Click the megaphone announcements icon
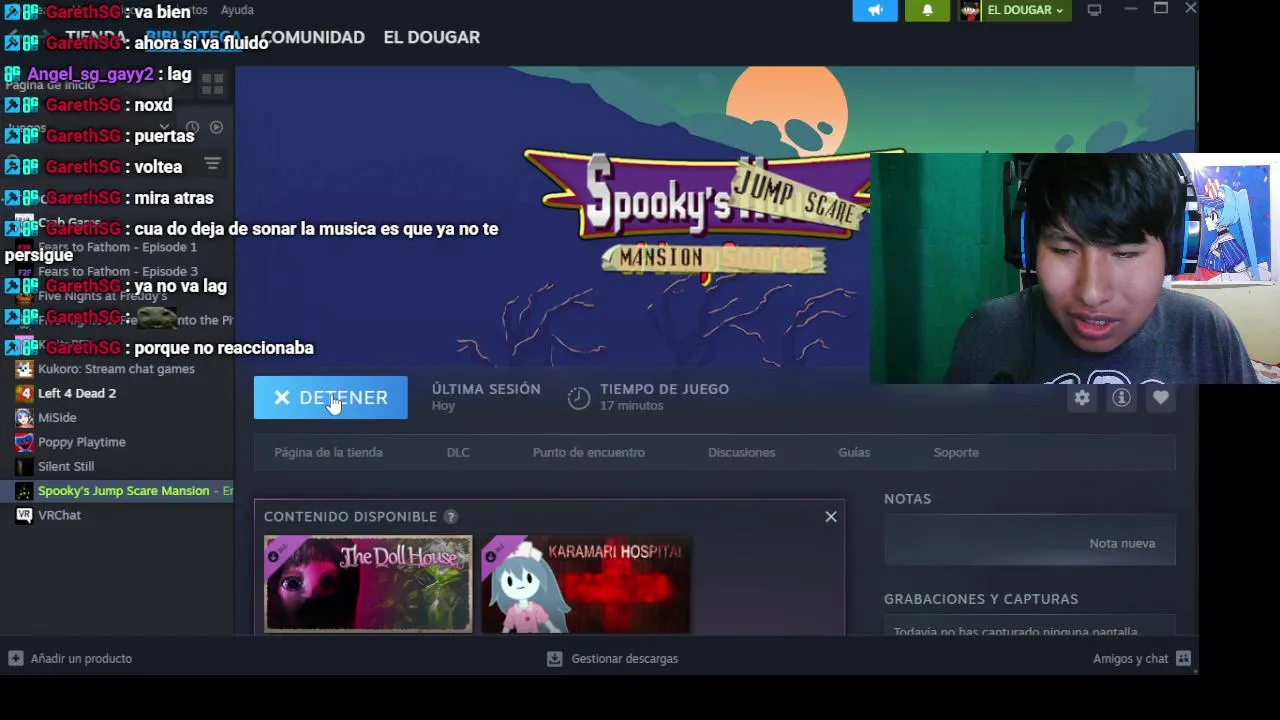 (x=875, y=10)
